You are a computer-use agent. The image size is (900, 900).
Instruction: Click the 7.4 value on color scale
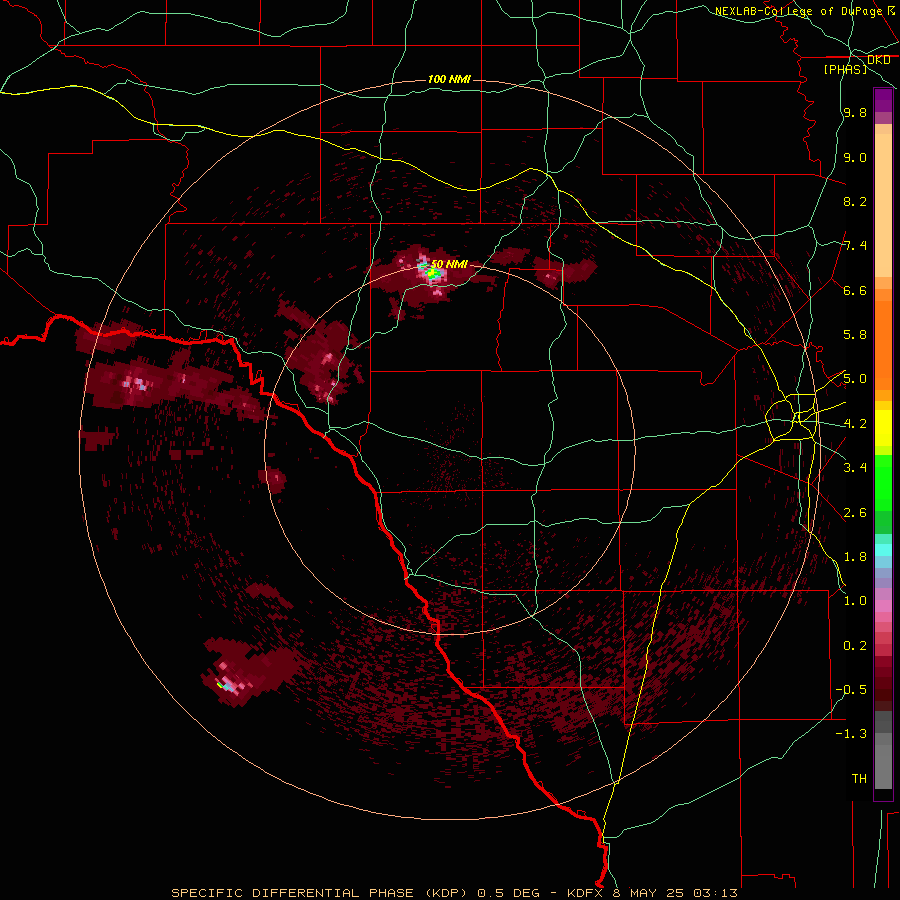tap(855, 246)
